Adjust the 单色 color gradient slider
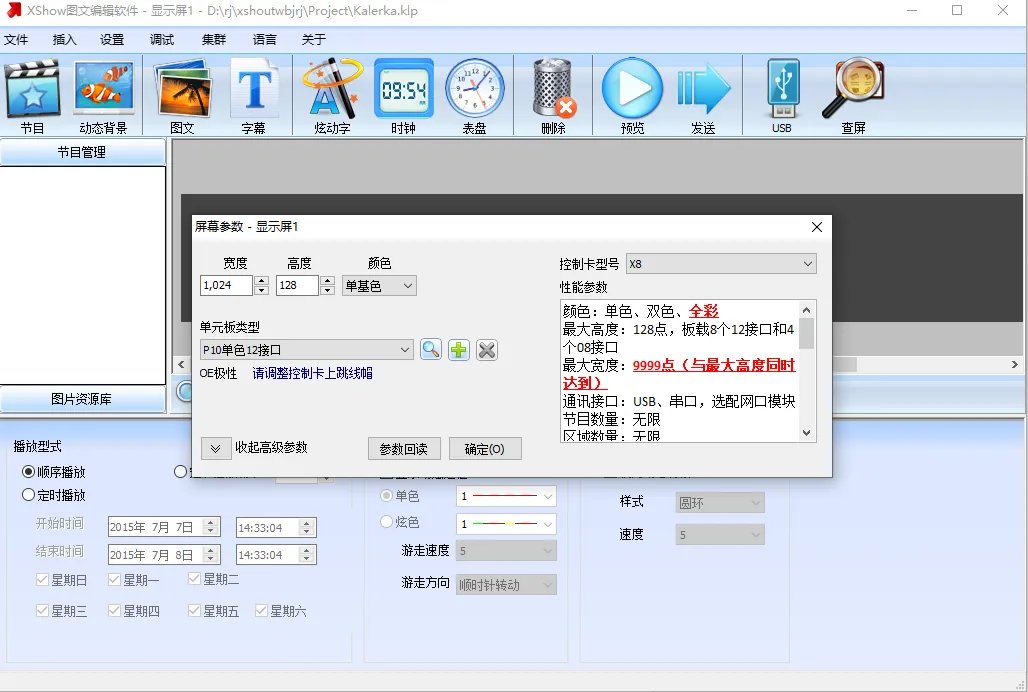Image resolution: width=1028 pixels, height=692 pixels. [x=505, y=496]
